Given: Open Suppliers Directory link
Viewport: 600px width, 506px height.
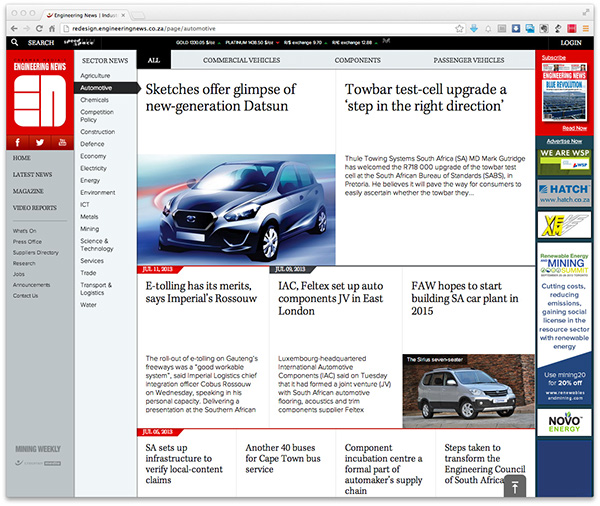Looking at the screenshot, I should click(x=36, y=253).
